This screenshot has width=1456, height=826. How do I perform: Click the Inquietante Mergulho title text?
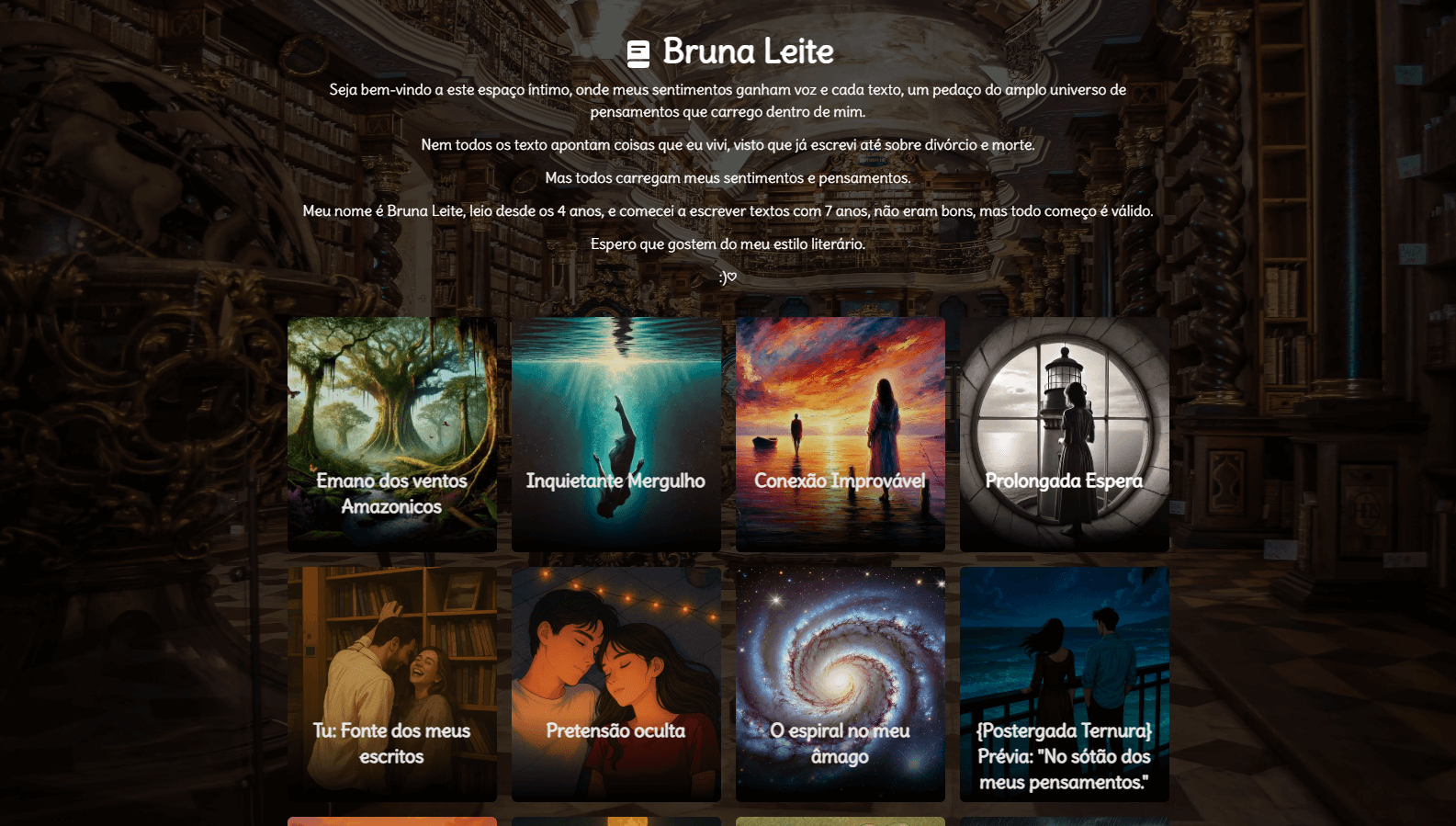[x=615, y=481]
